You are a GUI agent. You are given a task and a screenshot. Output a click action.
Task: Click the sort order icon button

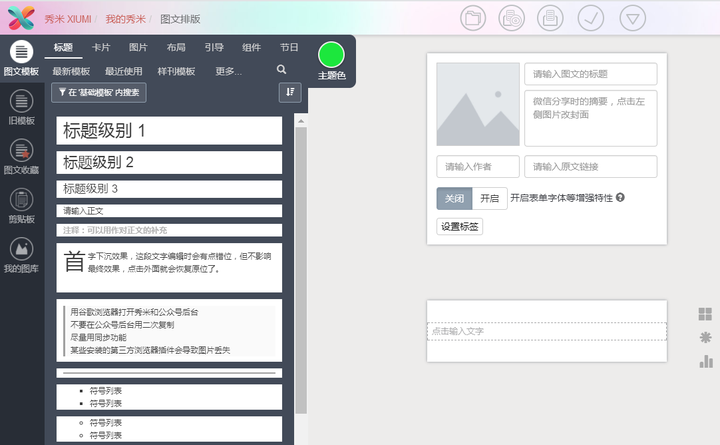pyautogui.click(x=290, y=92)
